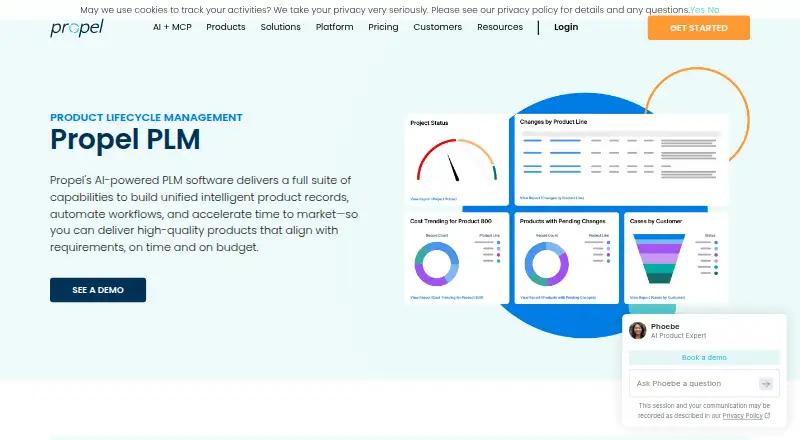Image resolution: width=800 pixels, height=440 pixels.
Task: Click the Cost Trending donut chart
Action: (x=437, y=263)
